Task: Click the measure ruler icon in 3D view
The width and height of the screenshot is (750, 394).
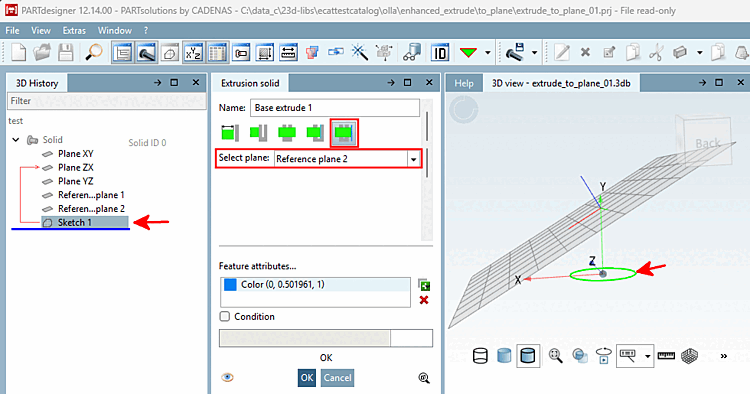Action: 666,356
